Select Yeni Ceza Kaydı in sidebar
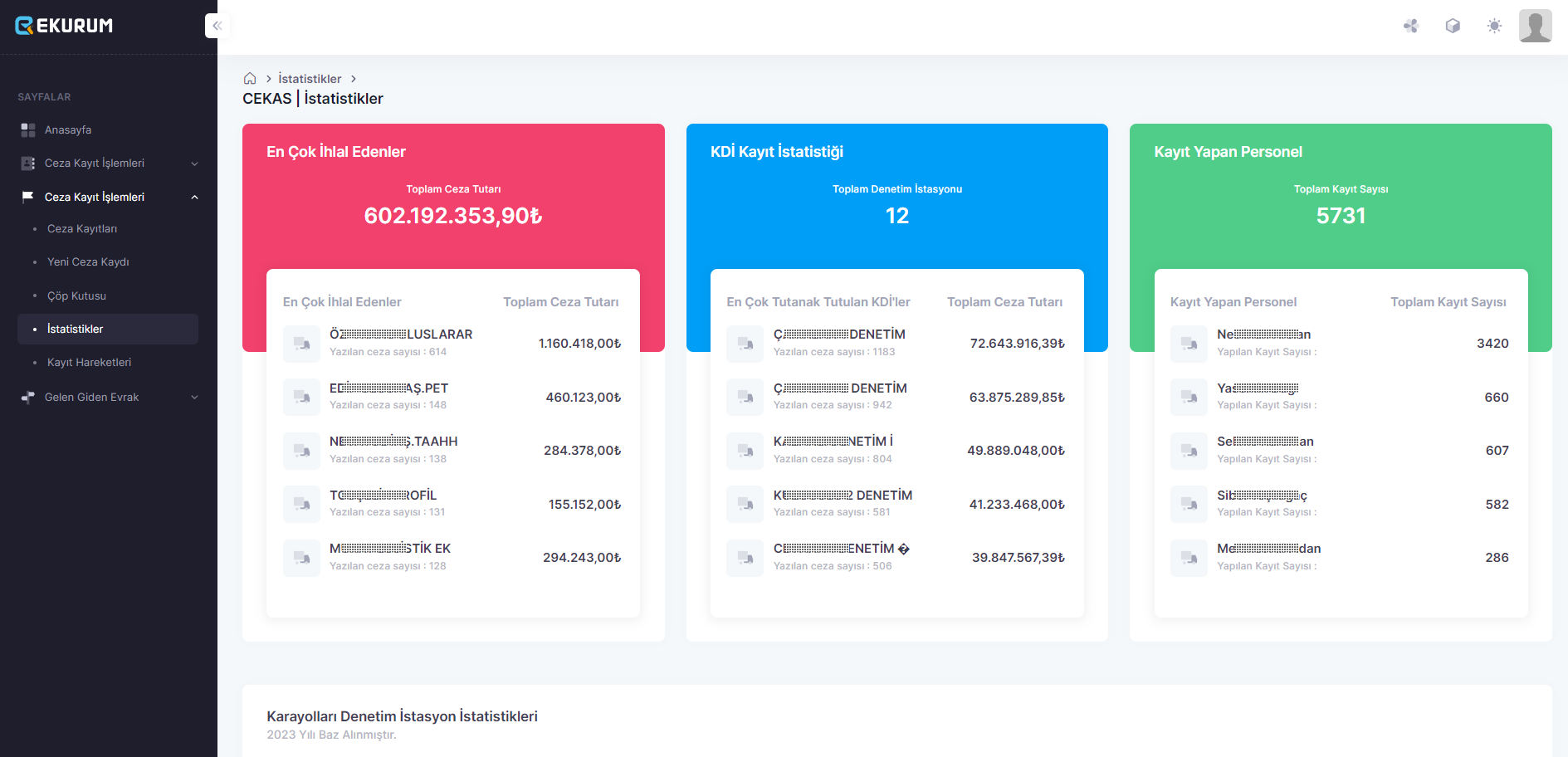 tap(88, 262)
